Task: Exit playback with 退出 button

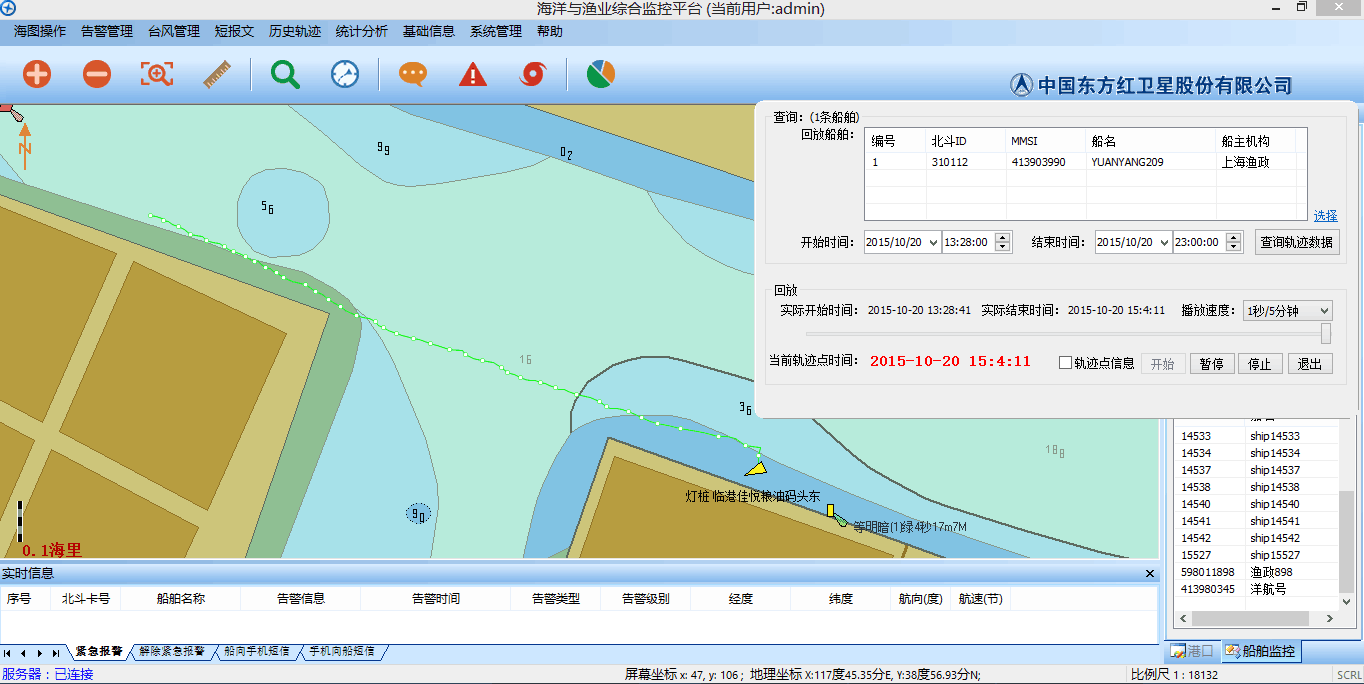Action: point(1310,364)
